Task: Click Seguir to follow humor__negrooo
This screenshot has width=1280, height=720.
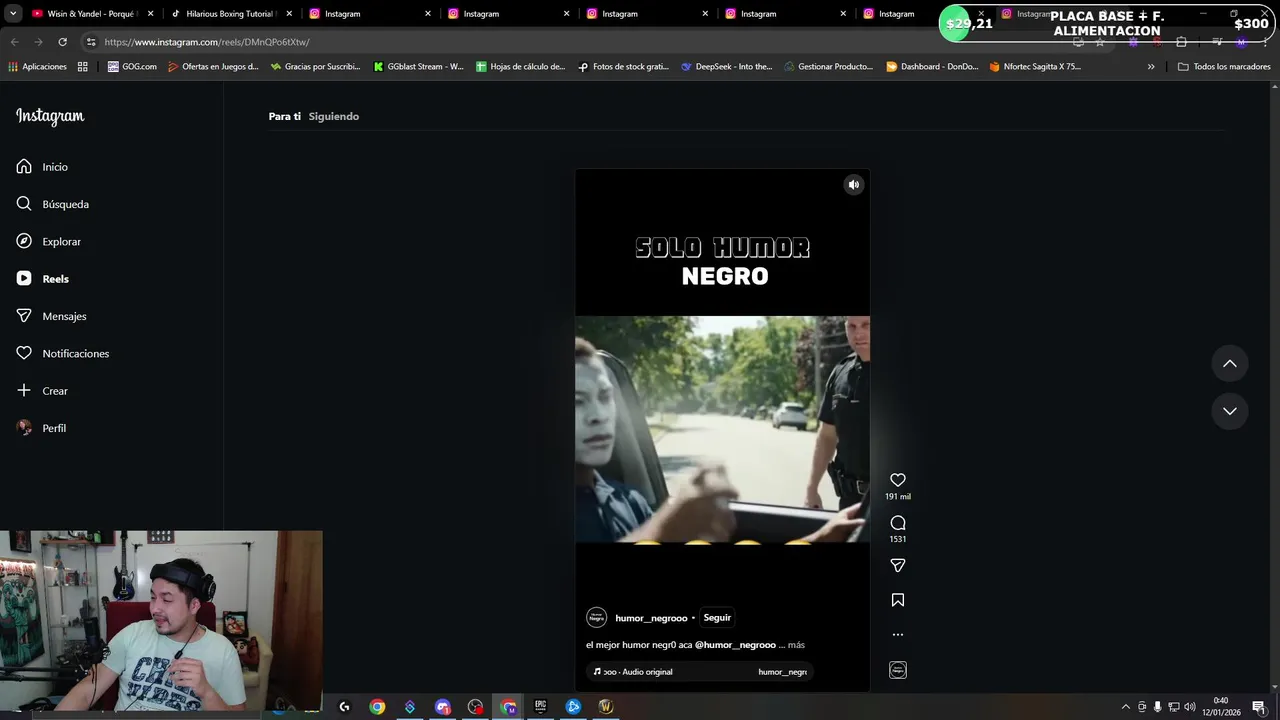Action: (x=717, y=618)
